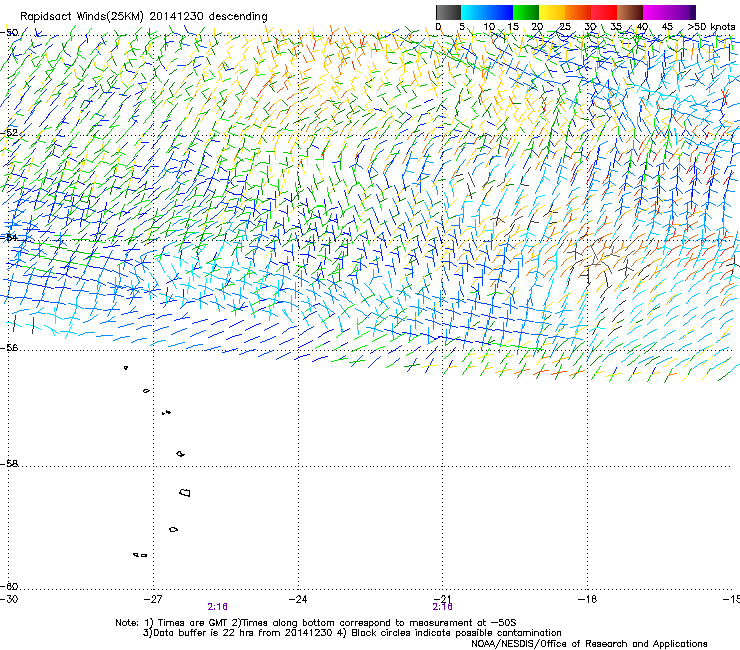
Task: Click the '20' legend scale label
Action: [x=538, y=26]
